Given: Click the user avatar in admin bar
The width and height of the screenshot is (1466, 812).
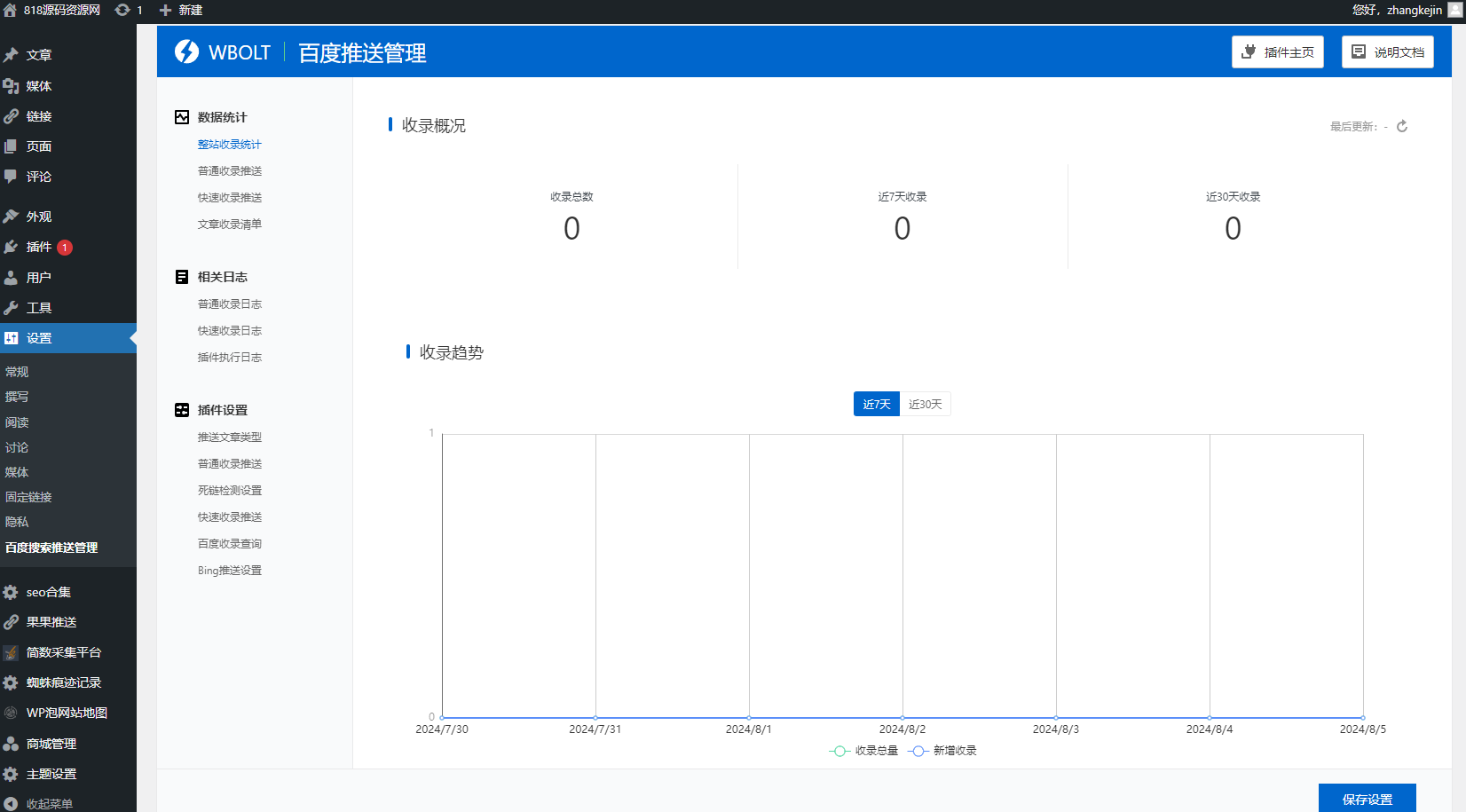Looking at the screenshot, I should click(1455, 10).
